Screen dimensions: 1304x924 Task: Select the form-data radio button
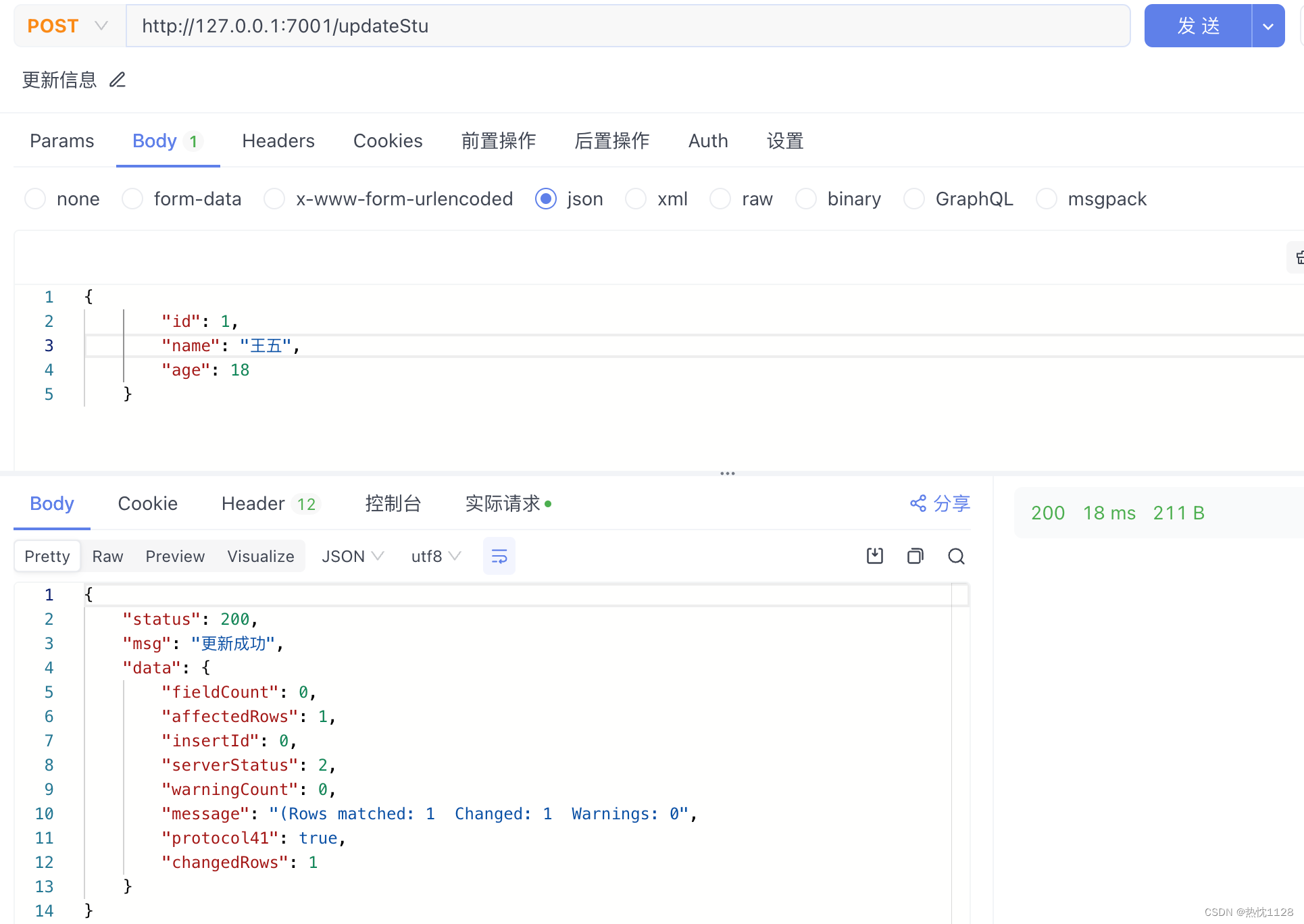pos(132,199)
